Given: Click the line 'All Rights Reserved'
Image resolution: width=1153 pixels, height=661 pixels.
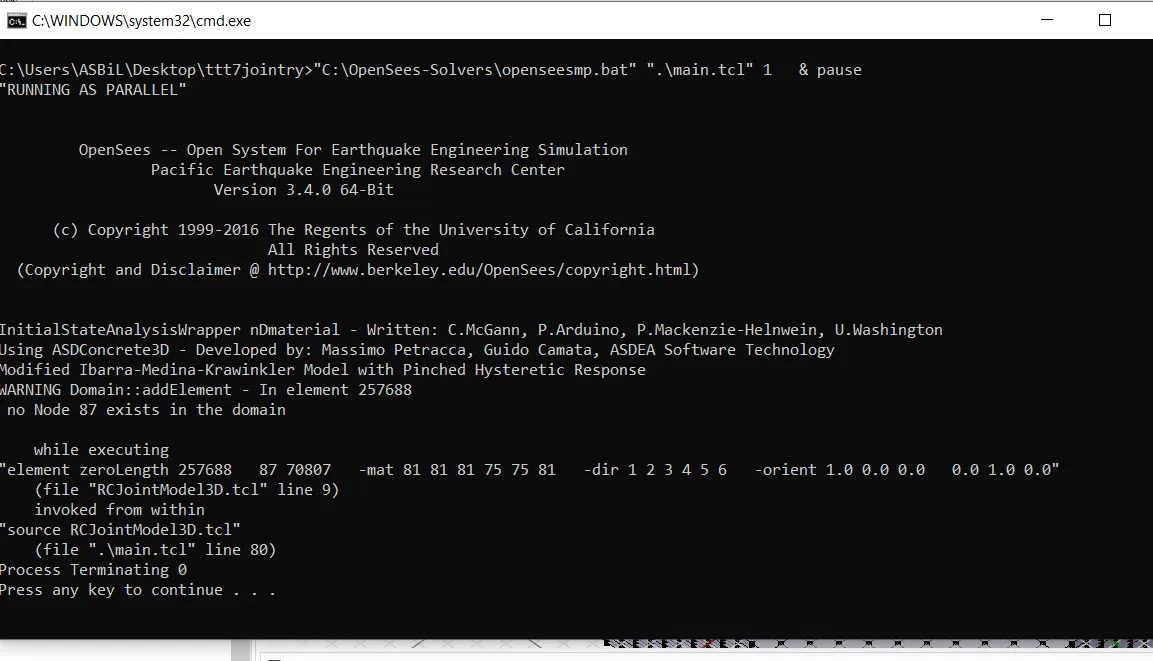Looking at the screenshot, I should click(x=353, y=250).
